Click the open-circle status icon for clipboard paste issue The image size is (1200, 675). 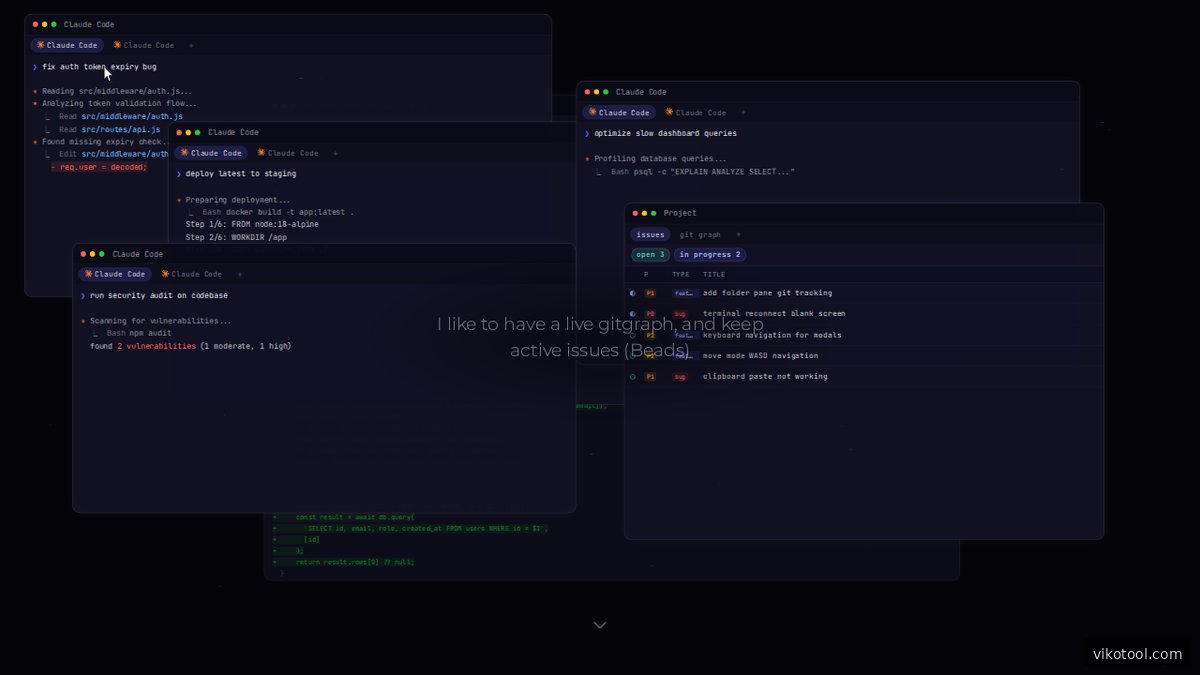coord(632,376)
